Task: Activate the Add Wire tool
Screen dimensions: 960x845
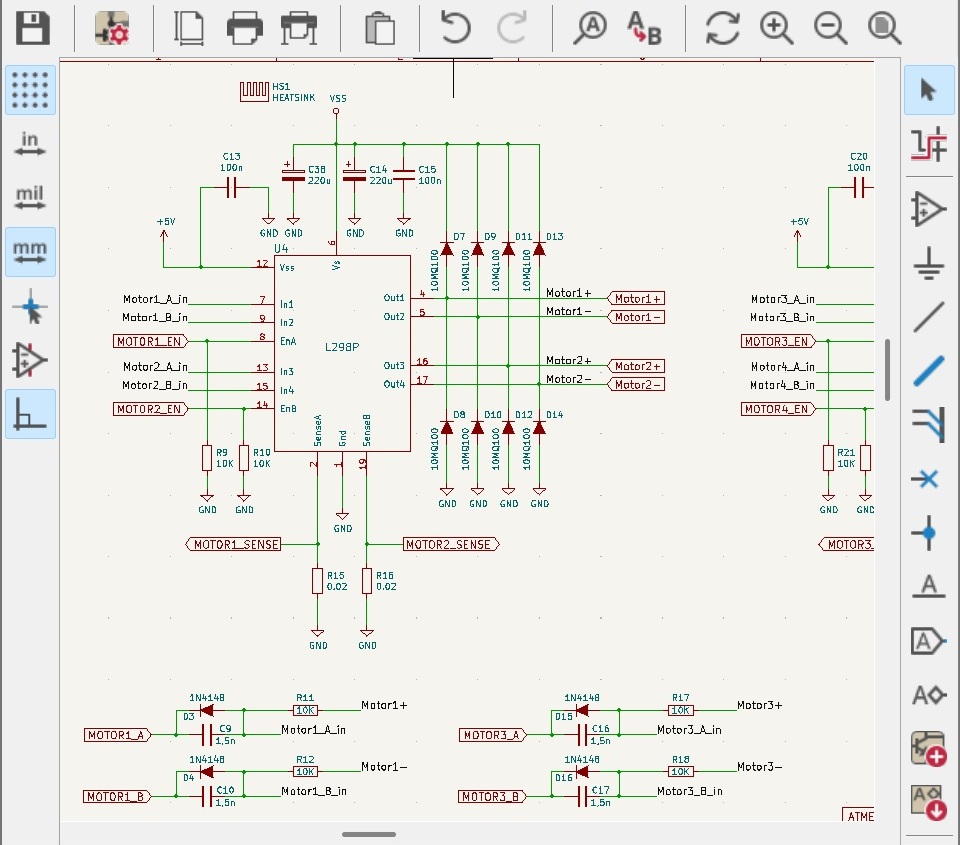Action: [928, 317]
